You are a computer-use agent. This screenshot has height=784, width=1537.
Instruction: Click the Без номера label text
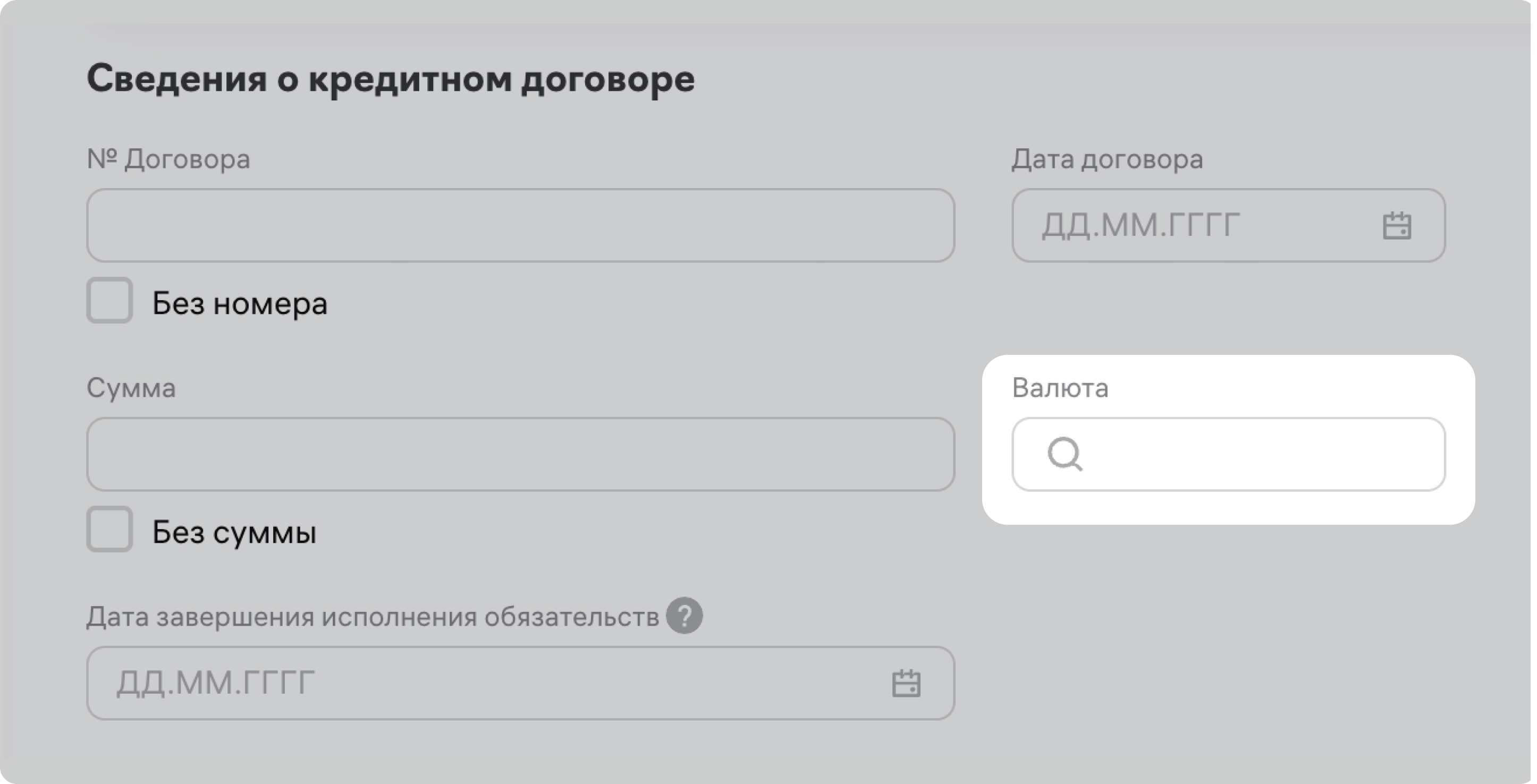240,303
